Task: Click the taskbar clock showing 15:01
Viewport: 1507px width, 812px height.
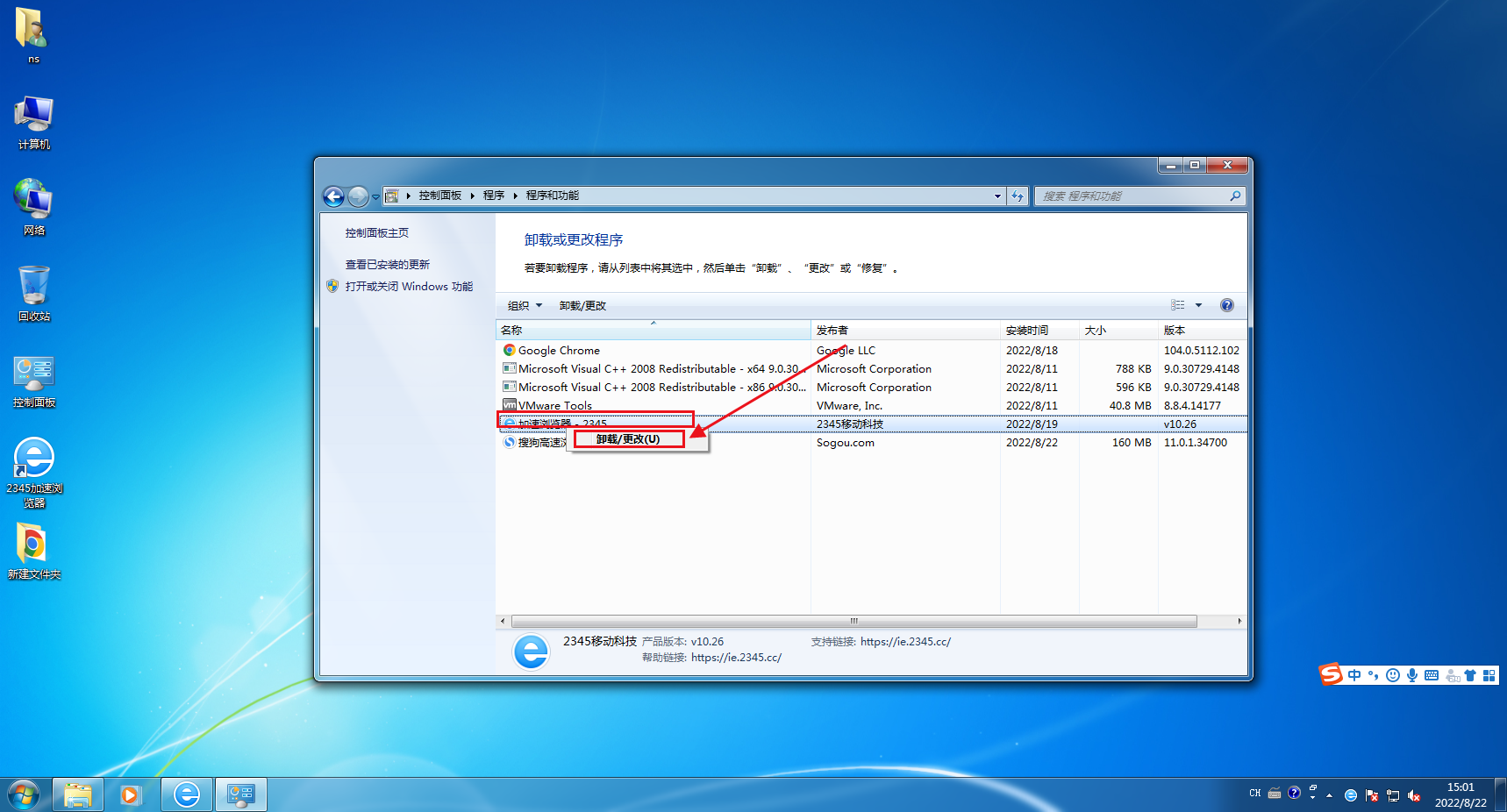Action: [1461, 795]
